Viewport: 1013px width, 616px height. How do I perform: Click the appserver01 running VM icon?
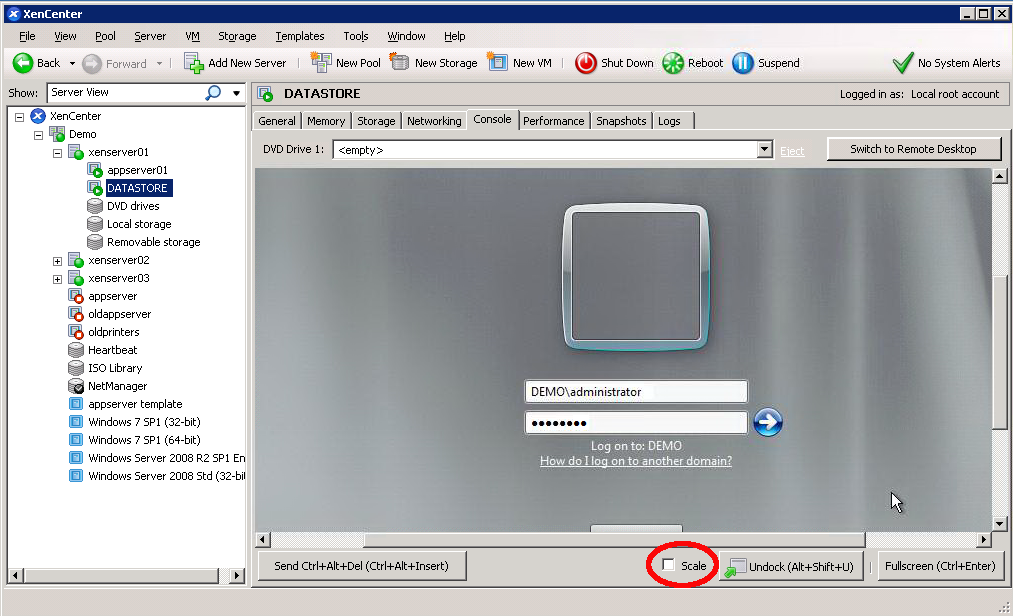[95, 171]
